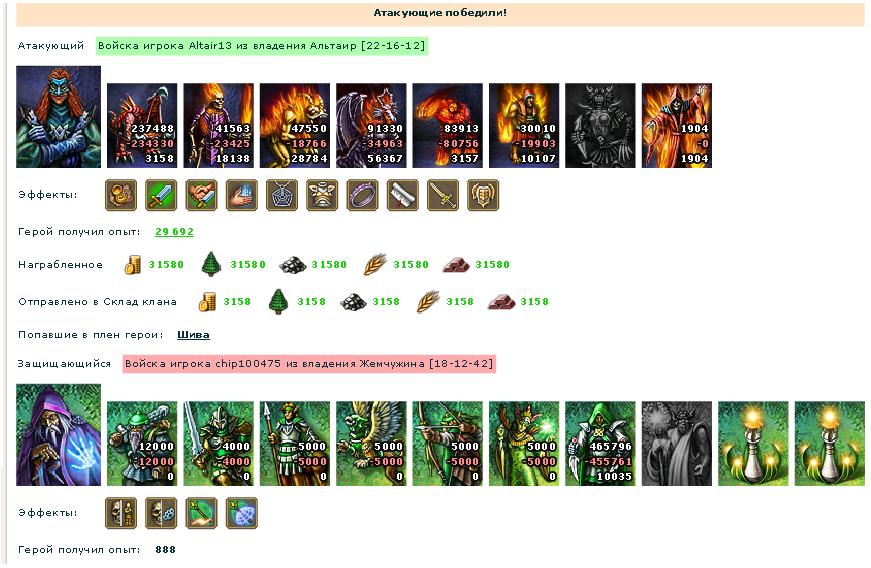
Task: Click attacker masked hero portrait
Action: click(x=58, y=117)
